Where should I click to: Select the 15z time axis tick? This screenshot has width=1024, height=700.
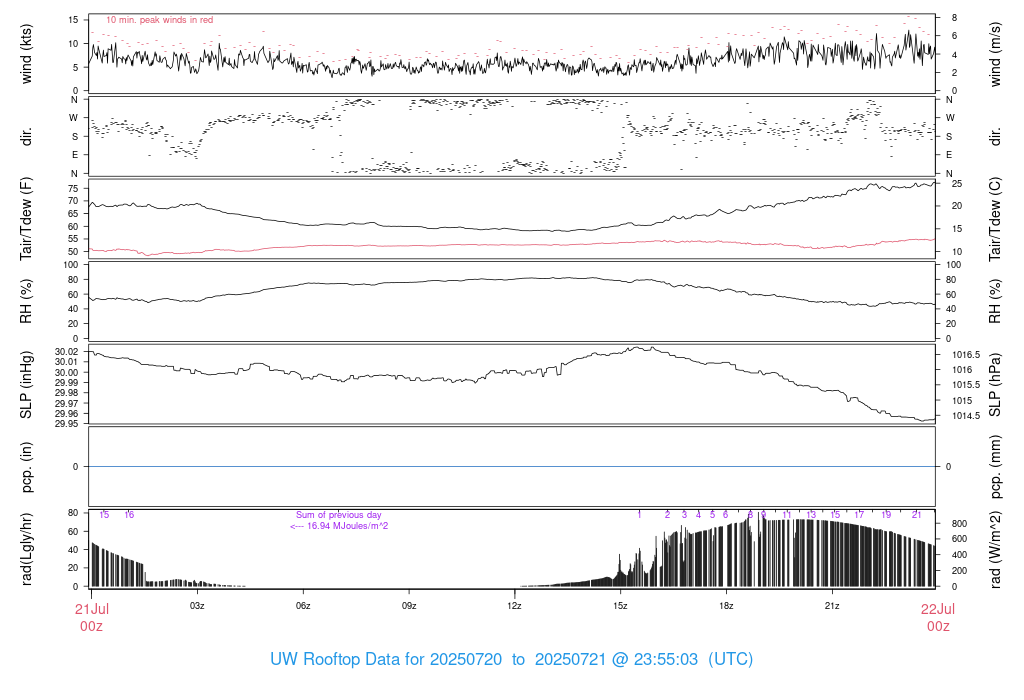click(x=620, y=606)
